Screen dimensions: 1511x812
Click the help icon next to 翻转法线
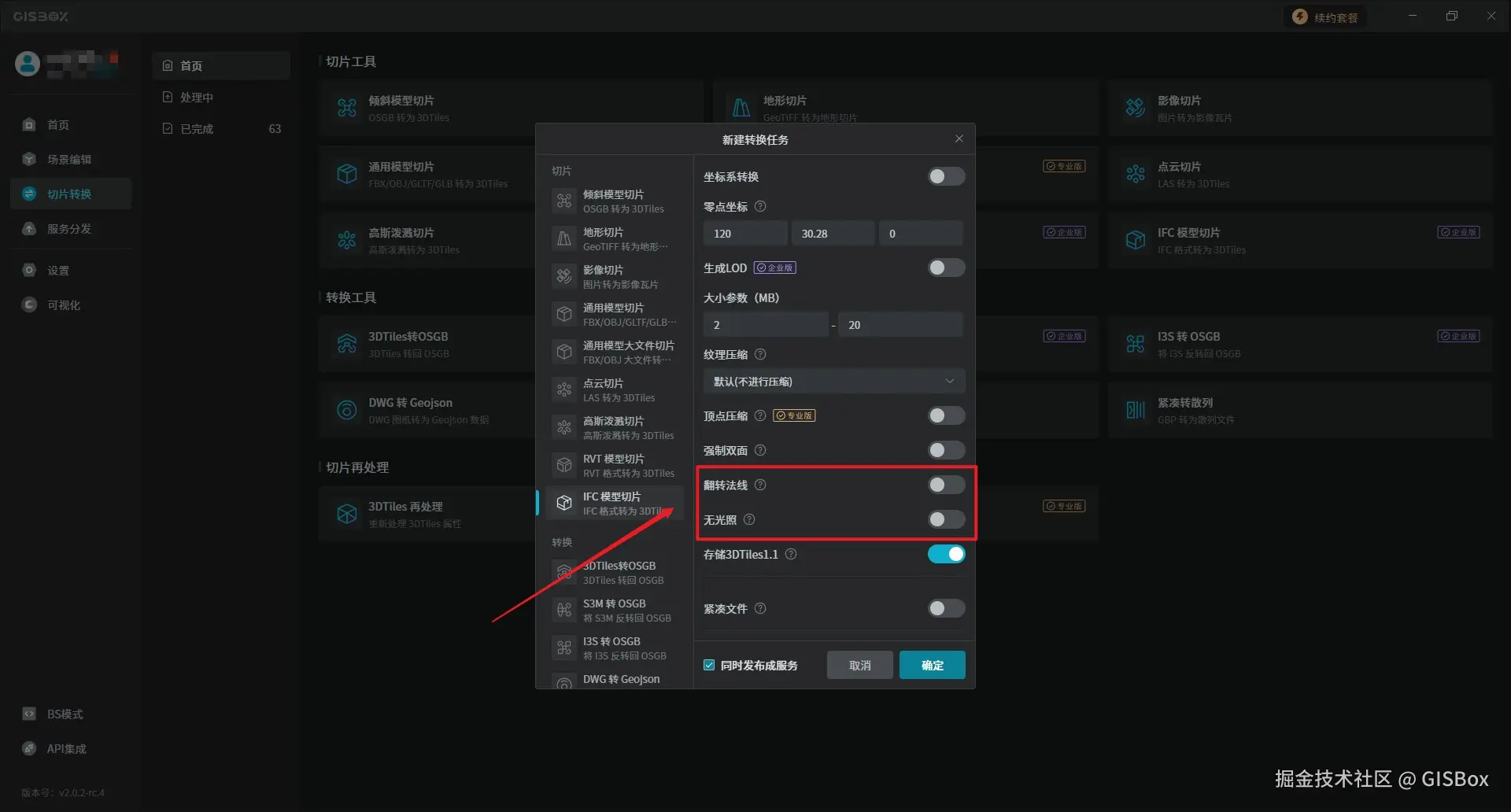[760, 485]
